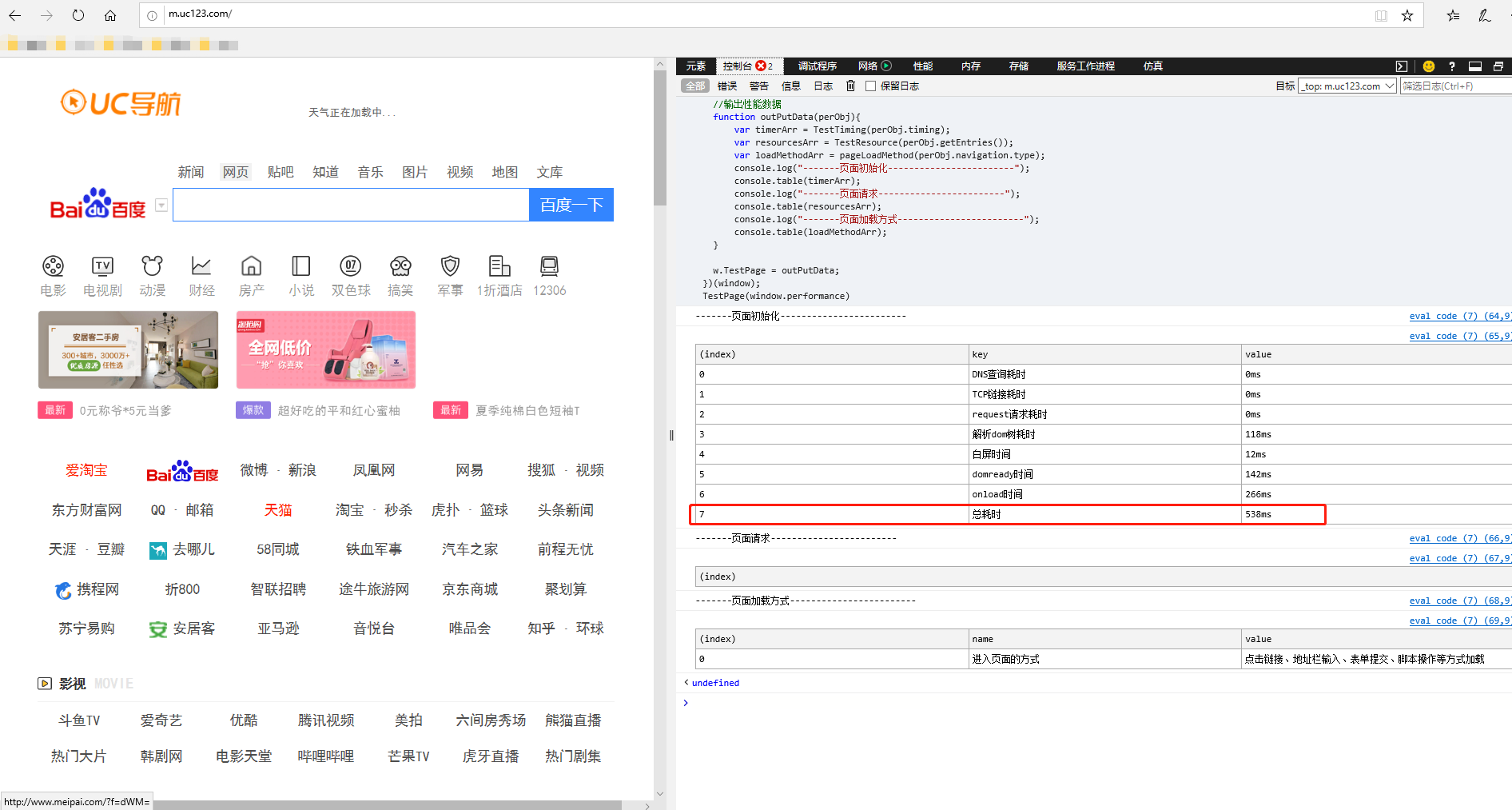This screenshot has height=810, width=1512.
Task: Open 12306 train icon
Action: (549, 266)
